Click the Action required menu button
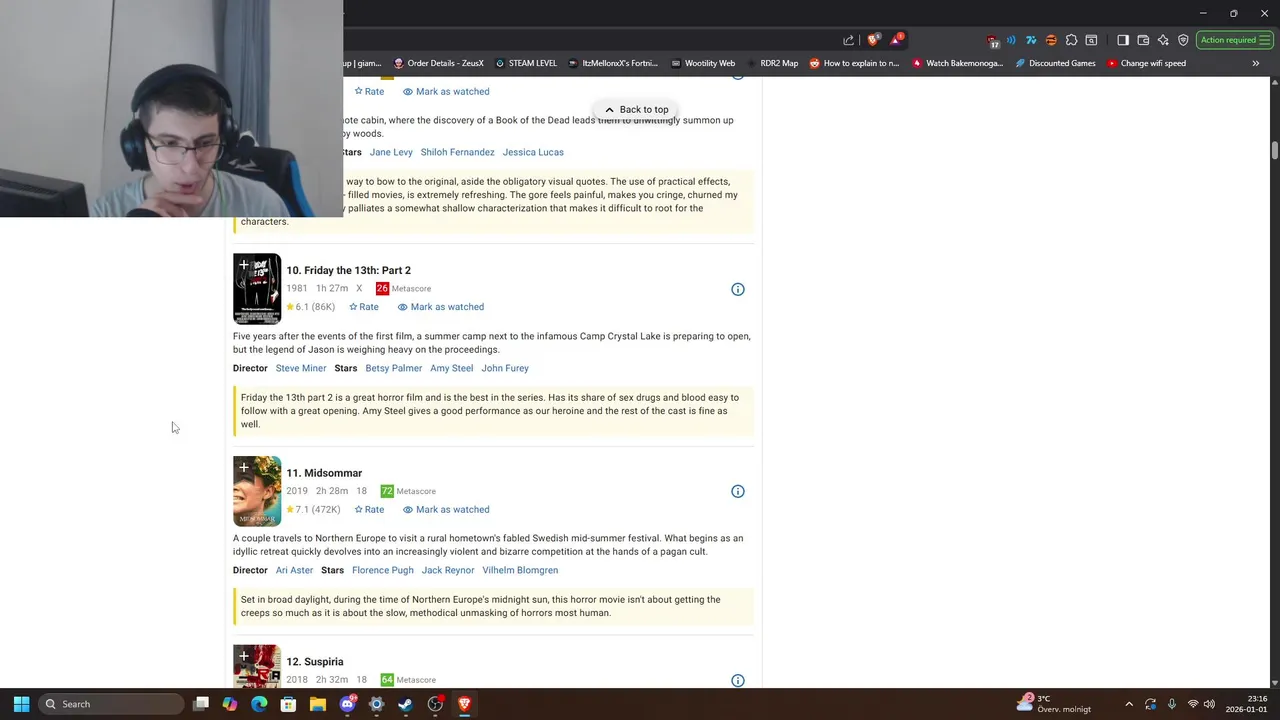1280x720 pixels. (x=1235, y=40)
